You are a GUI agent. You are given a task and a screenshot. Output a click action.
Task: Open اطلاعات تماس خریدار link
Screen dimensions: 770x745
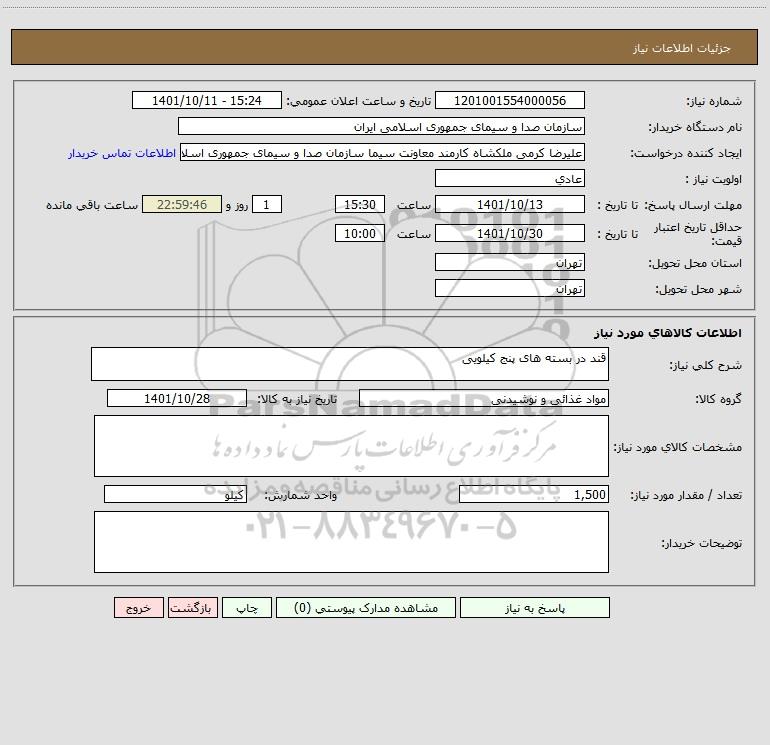point(122,153)
